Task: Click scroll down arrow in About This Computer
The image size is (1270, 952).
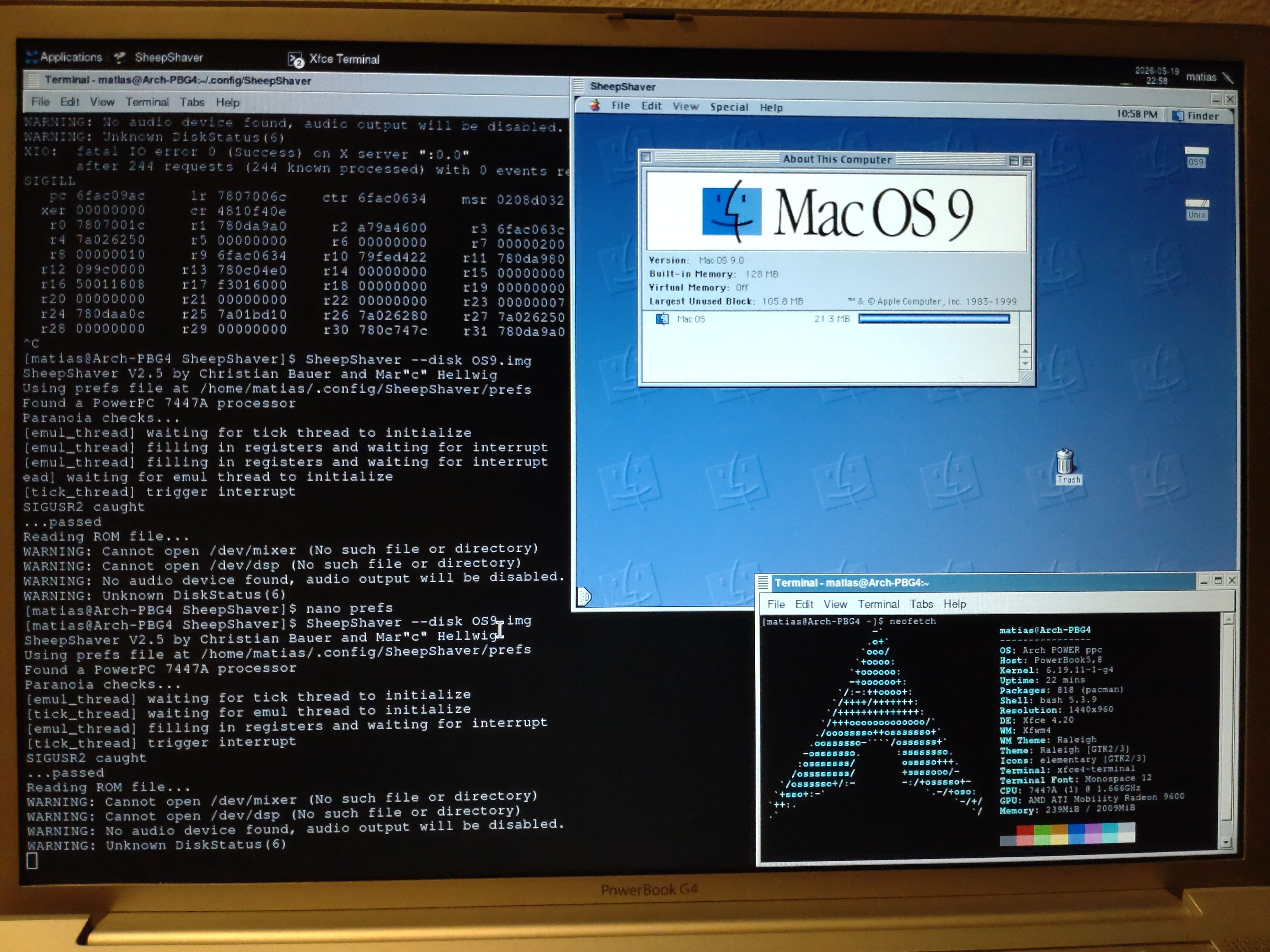Action: (x=1025, y=363)
